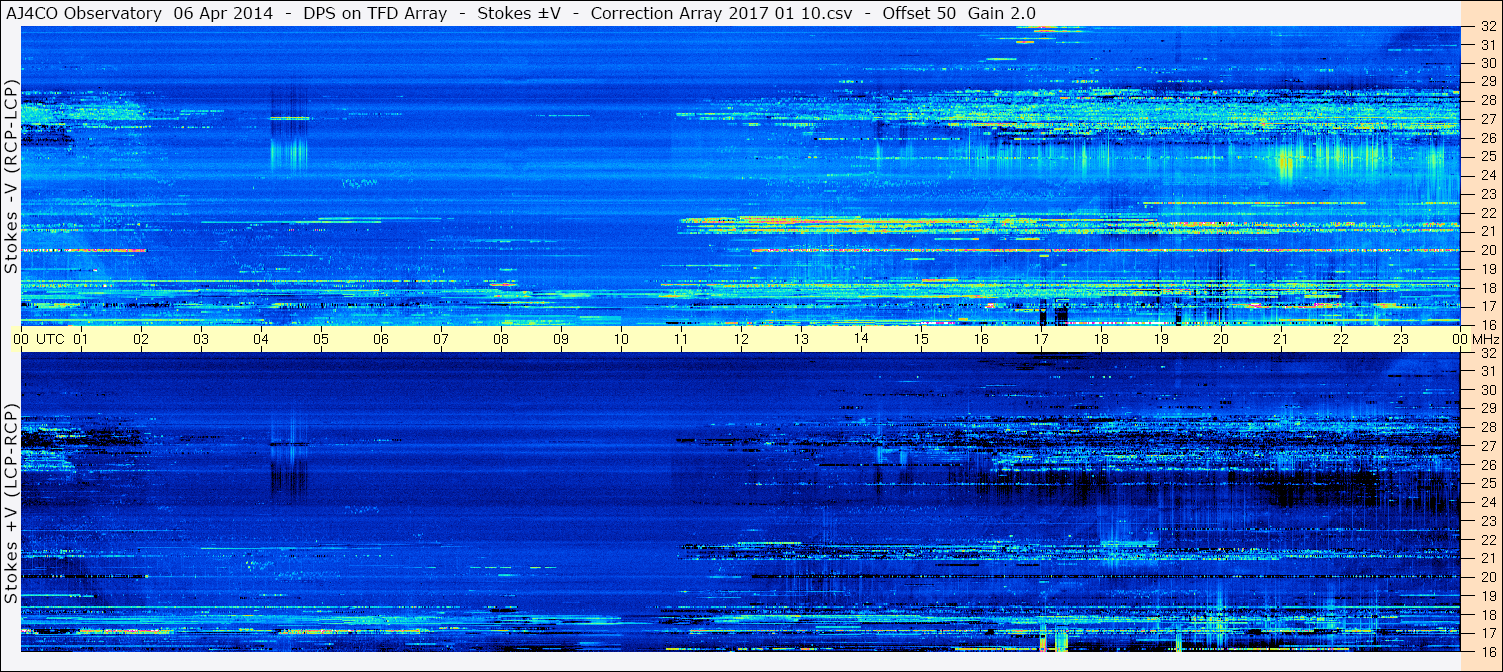Viewport: 1503px width, 672px height.
Task: Pick the 20 hour marker on time axis
Action: (x=1221, y=339)
